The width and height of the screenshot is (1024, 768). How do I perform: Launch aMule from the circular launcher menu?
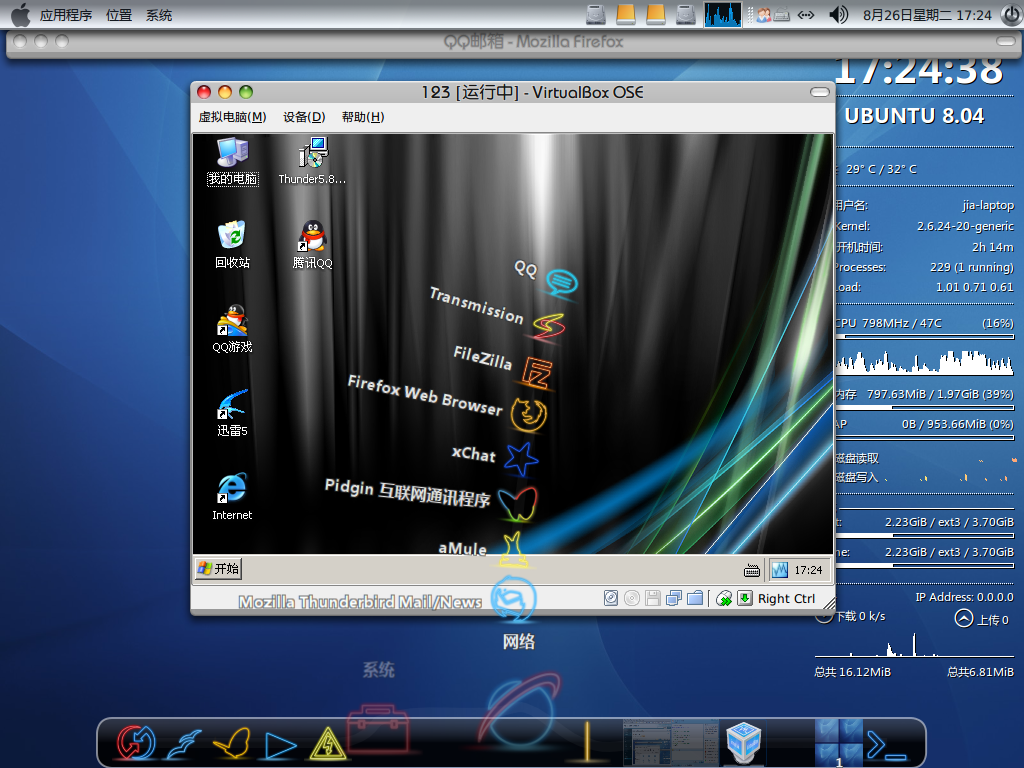point(513,549)
